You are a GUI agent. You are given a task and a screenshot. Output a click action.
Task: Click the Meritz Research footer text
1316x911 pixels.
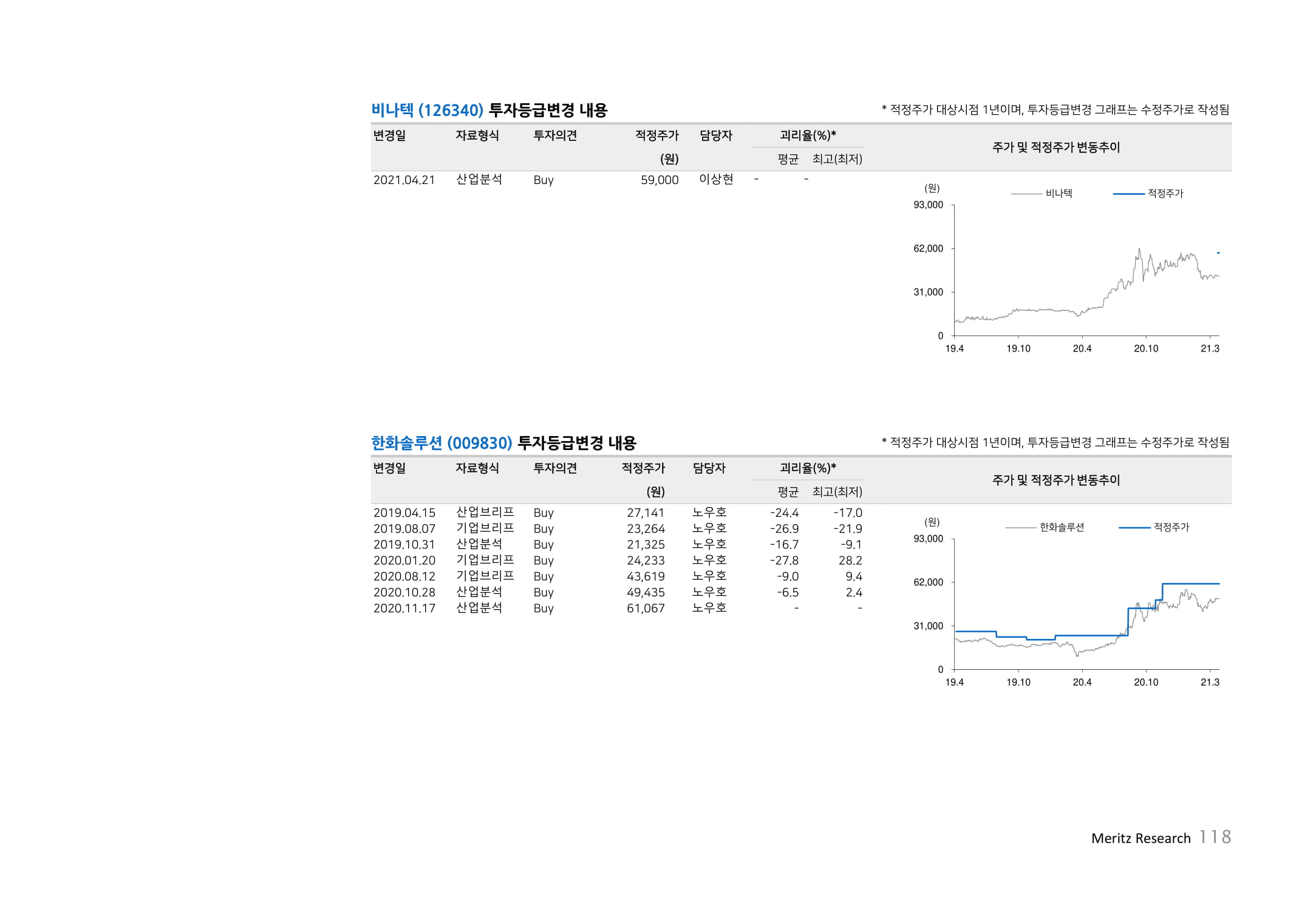1140,838
